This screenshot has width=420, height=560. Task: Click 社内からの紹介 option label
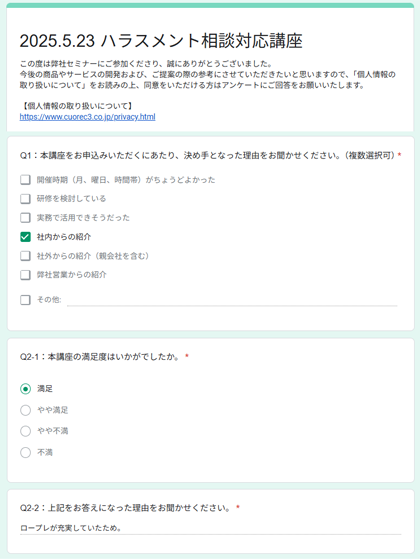(64, 237)
